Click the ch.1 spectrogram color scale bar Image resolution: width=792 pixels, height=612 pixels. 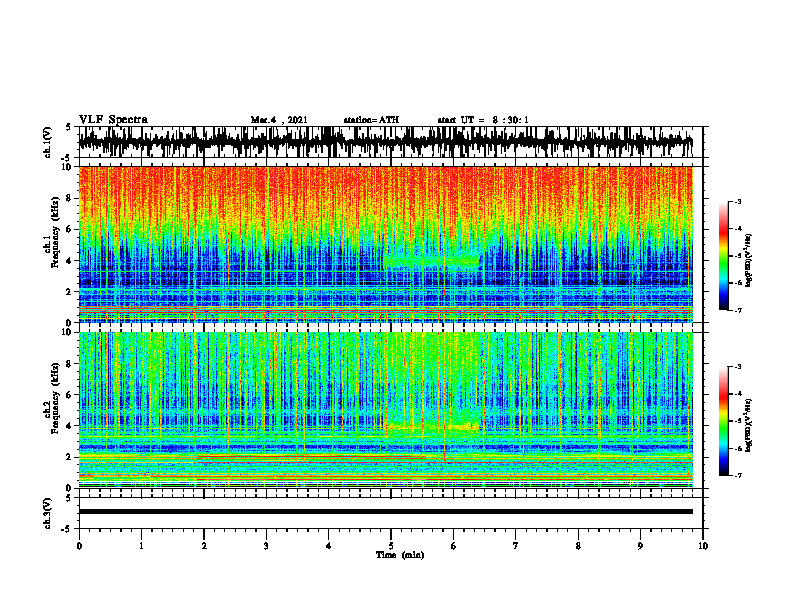(x=723, y=256)
